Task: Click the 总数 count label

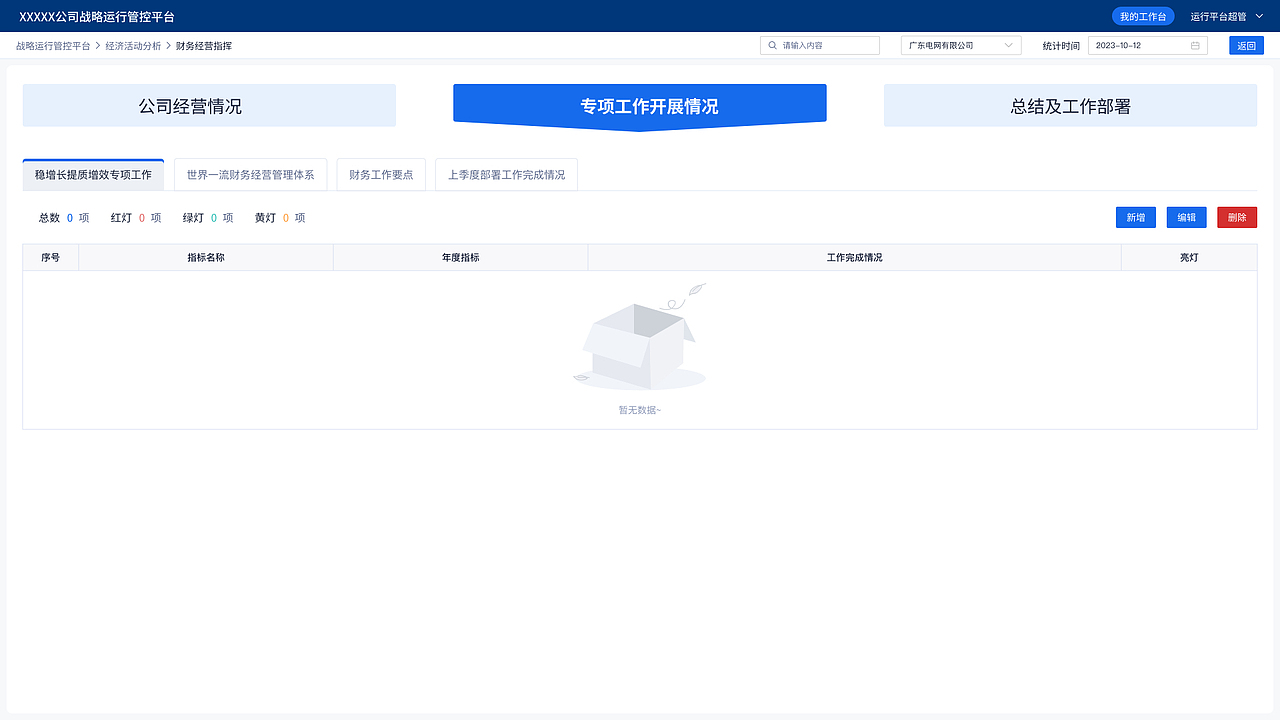Action: [49, 217]
